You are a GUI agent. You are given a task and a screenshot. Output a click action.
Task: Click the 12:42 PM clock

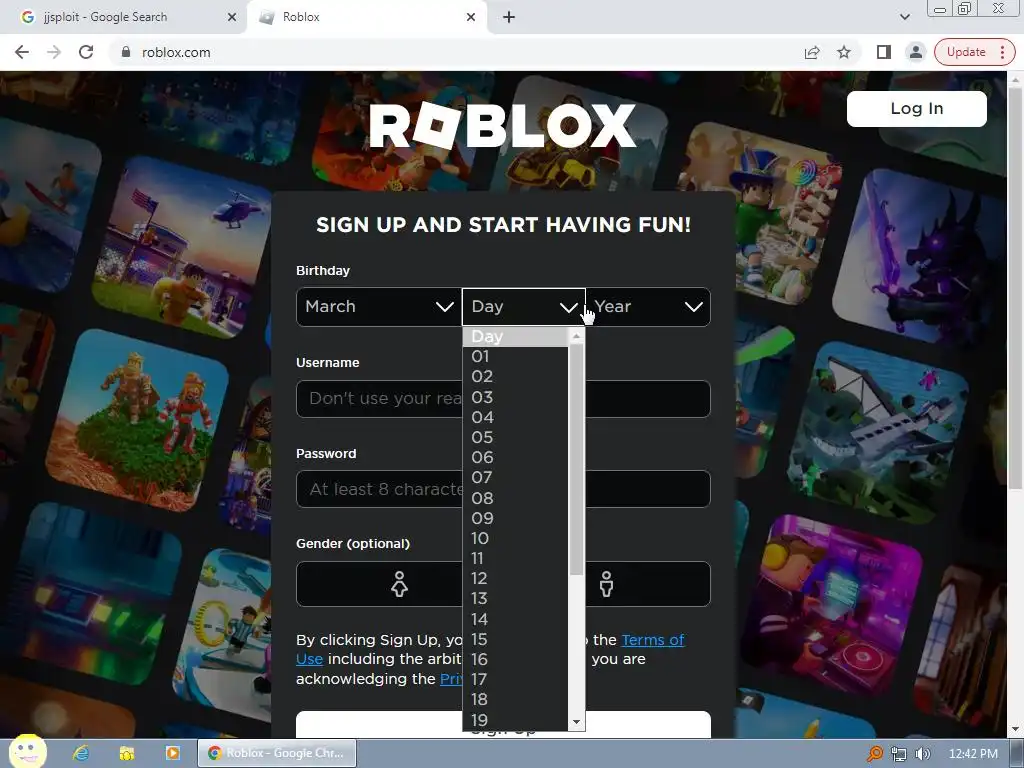(973, 754)
